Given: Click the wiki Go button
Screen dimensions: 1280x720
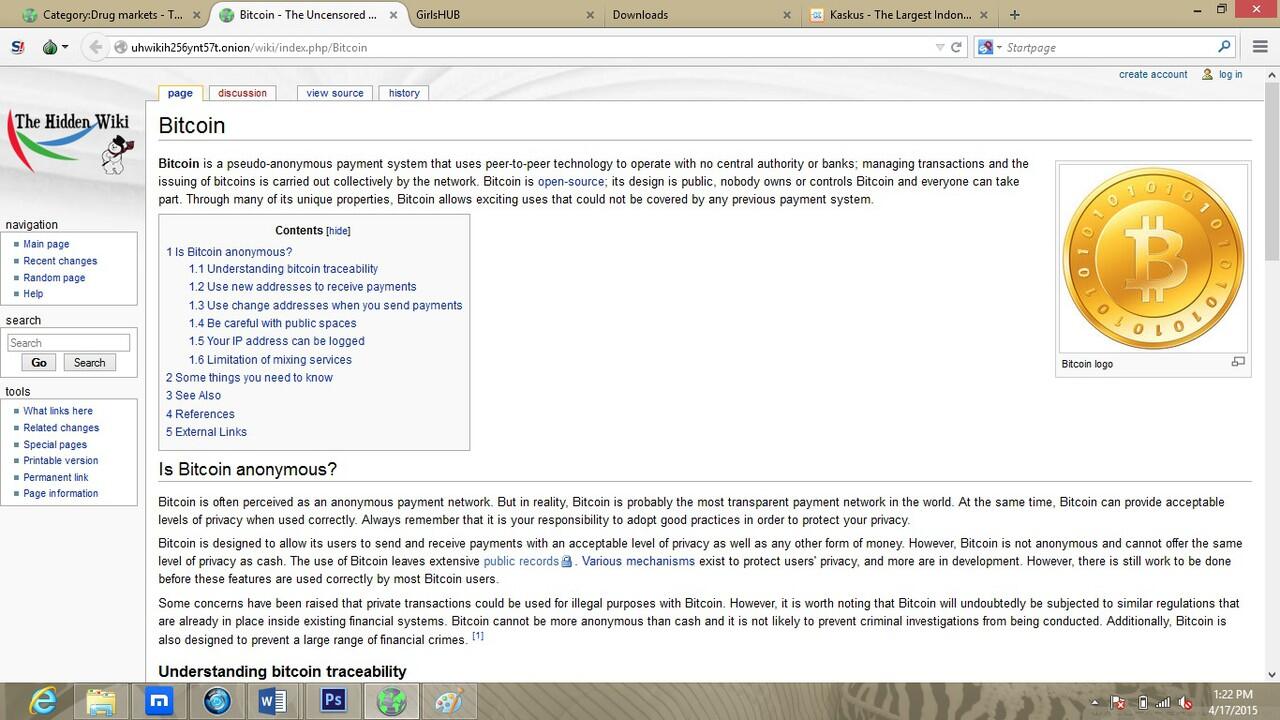Looking at the screenshot, I should [x=39, y=363].
